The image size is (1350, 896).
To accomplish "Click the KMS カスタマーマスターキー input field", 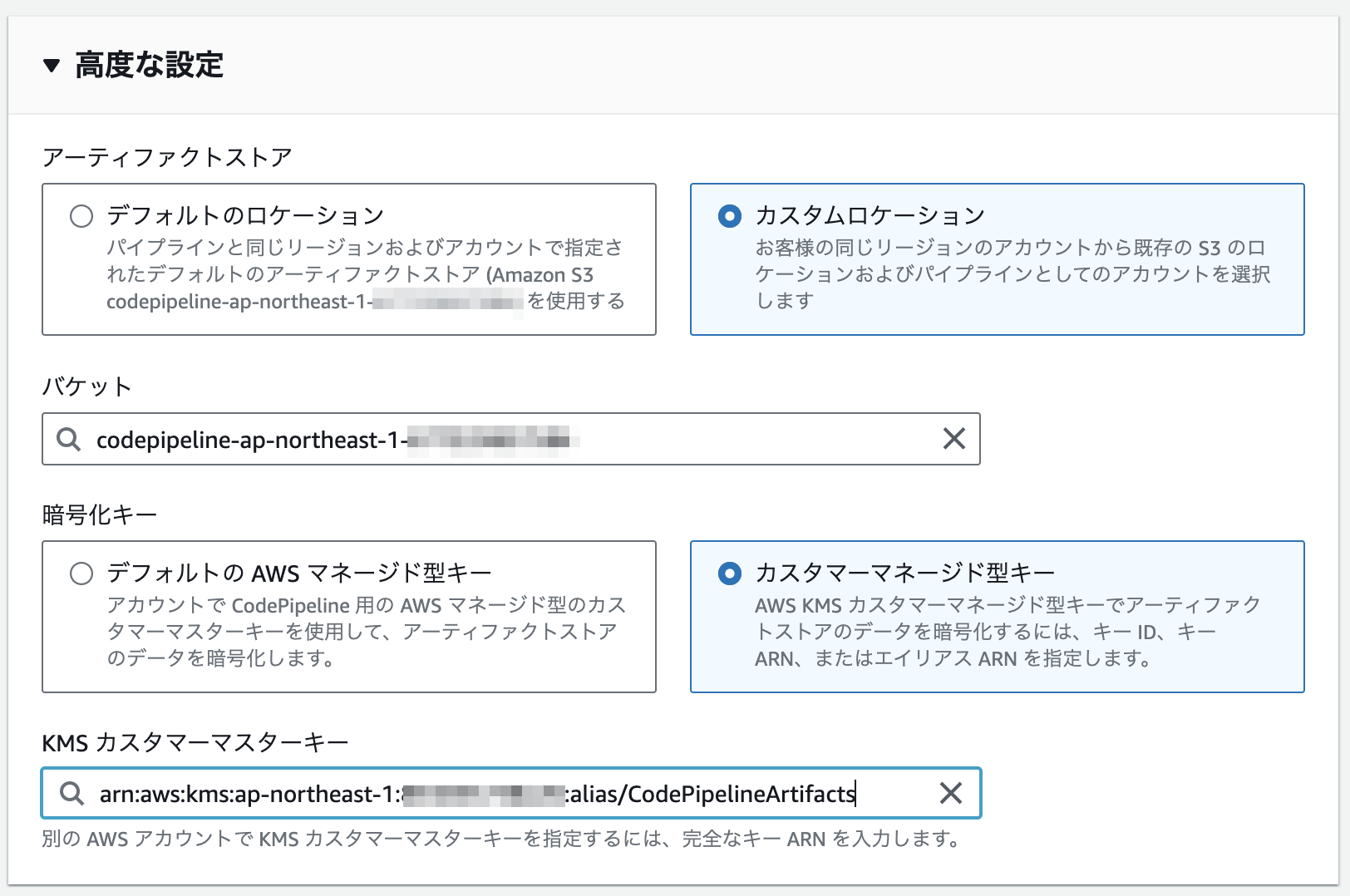I will click(499, 794).
